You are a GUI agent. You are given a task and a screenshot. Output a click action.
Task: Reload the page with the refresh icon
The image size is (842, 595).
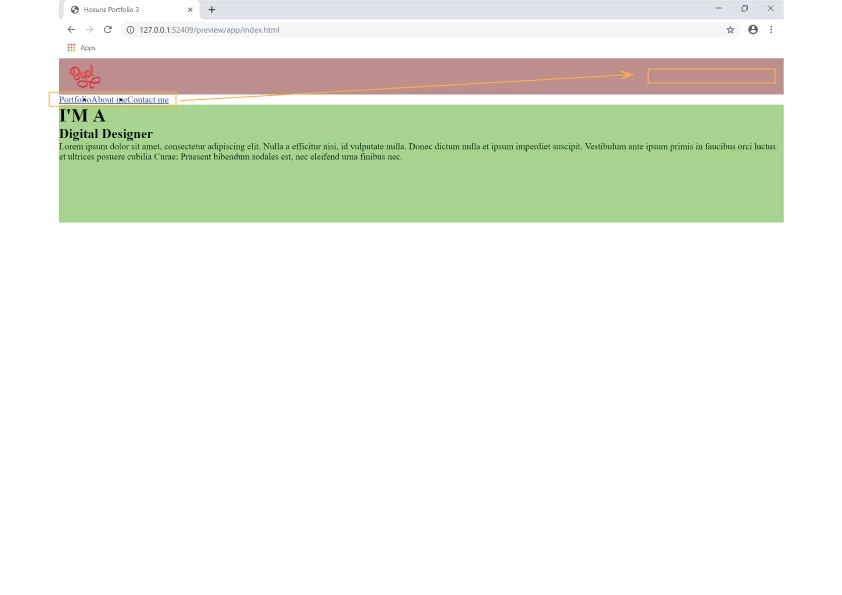coord(107,30)
